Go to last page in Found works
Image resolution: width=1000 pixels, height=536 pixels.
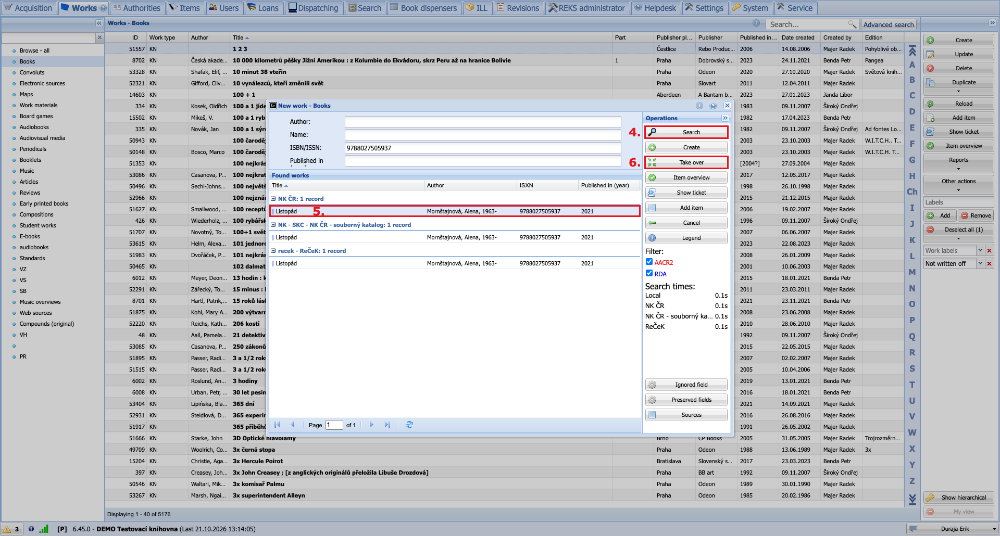[x=387, y=425]
